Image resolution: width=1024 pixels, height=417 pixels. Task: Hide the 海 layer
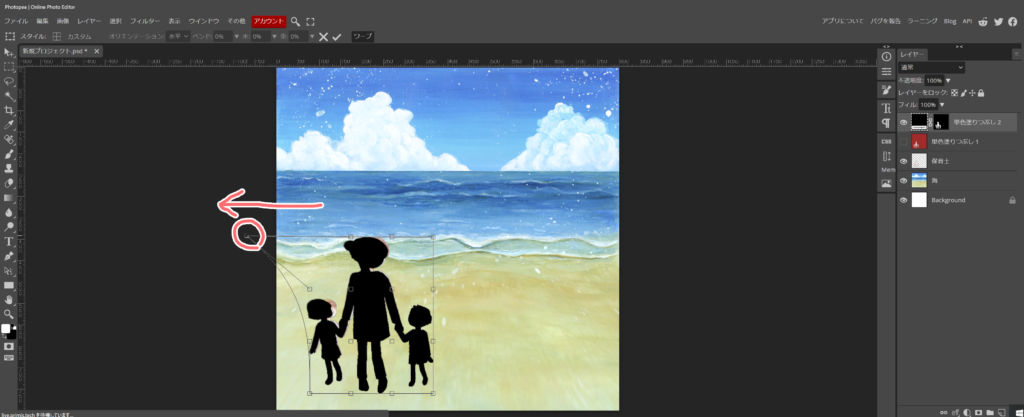[x=904, y=181]
